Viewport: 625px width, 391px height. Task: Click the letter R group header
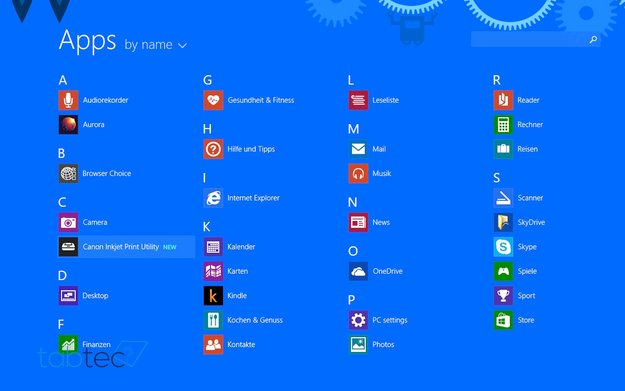click(497, 80)
